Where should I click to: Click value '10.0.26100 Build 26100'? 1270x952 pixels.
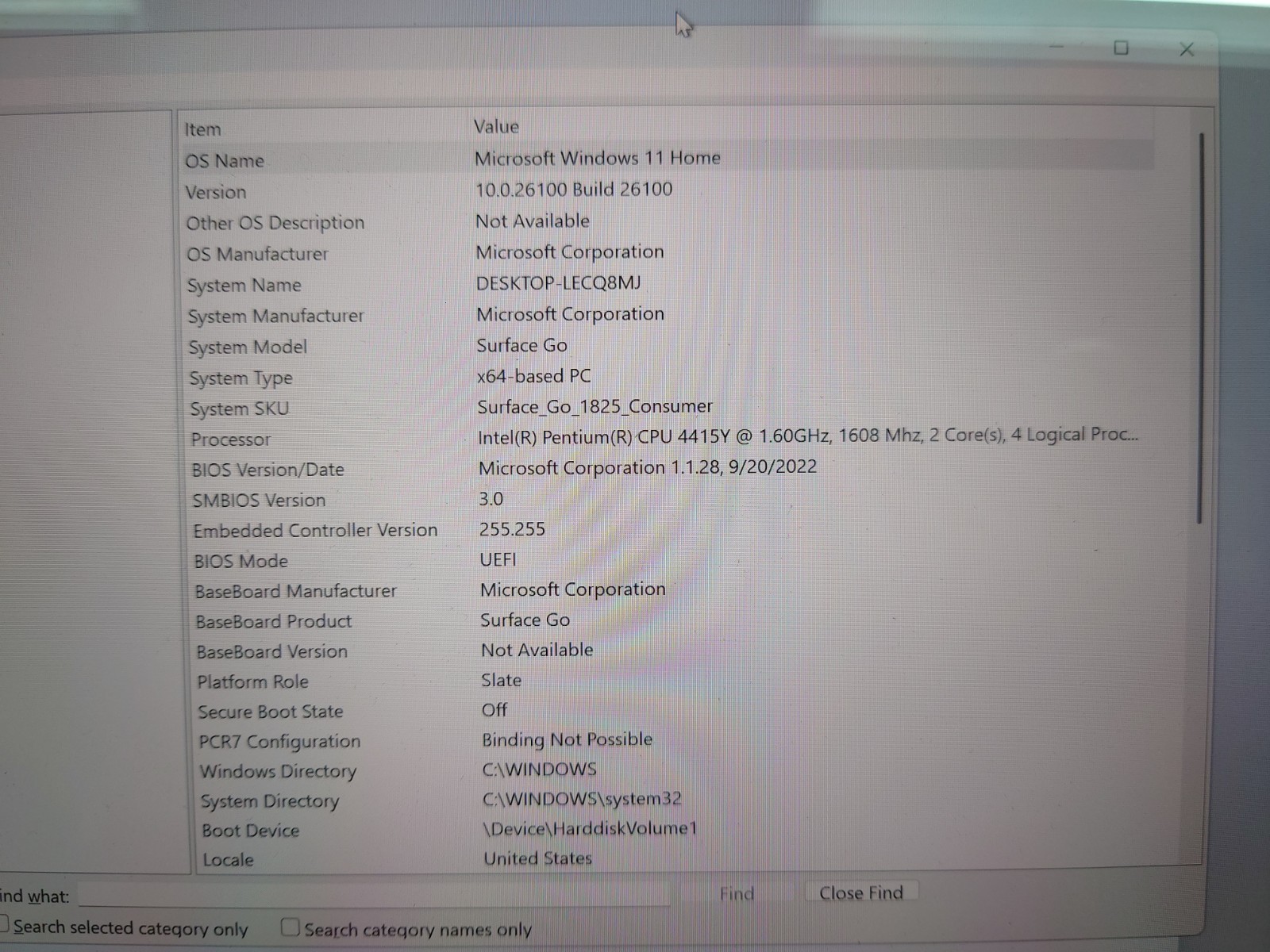point(574,189)
